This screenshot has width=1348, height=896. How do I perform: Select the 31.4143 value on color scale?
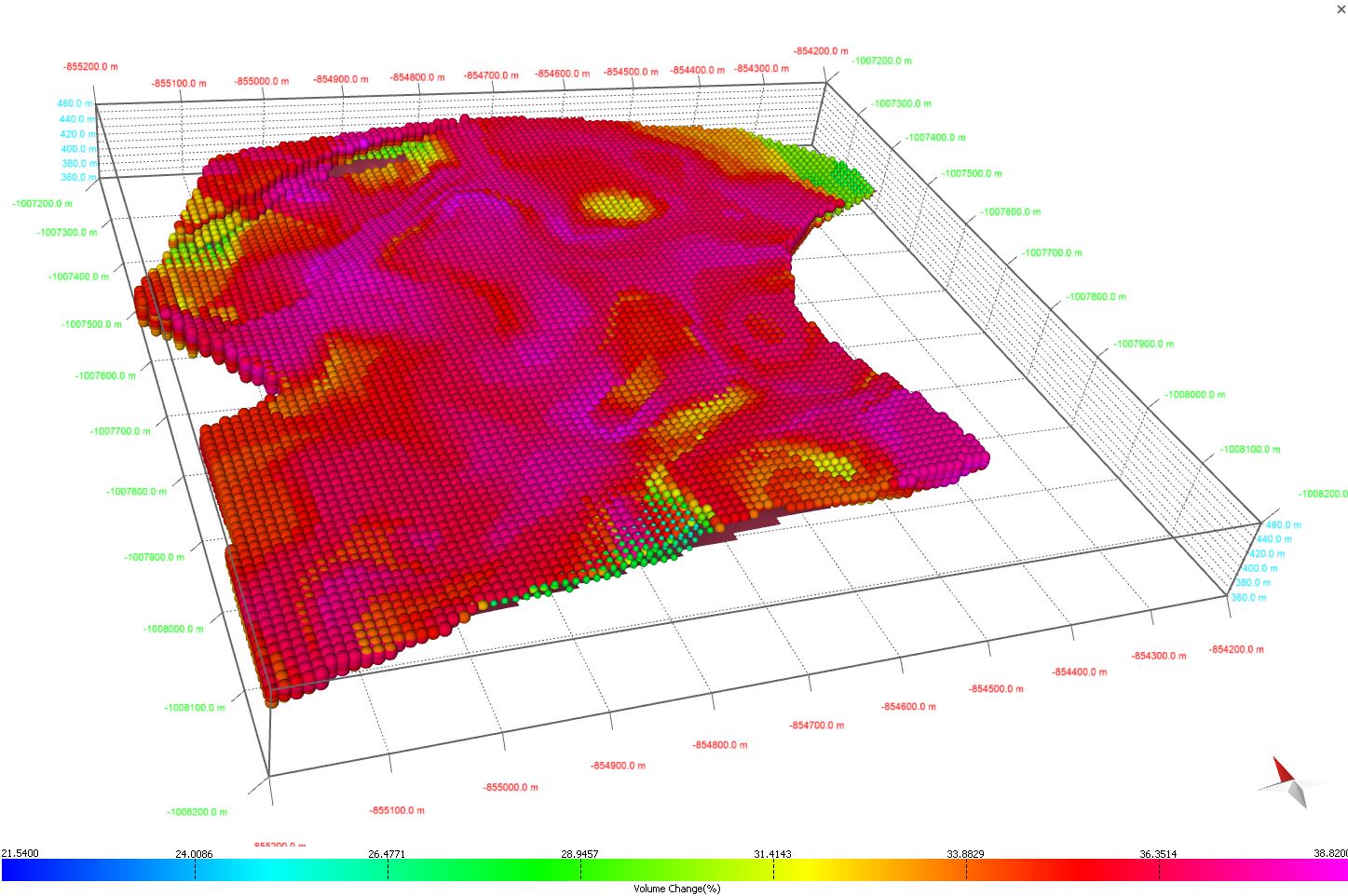pyautogui.click(x=772, y=853)
